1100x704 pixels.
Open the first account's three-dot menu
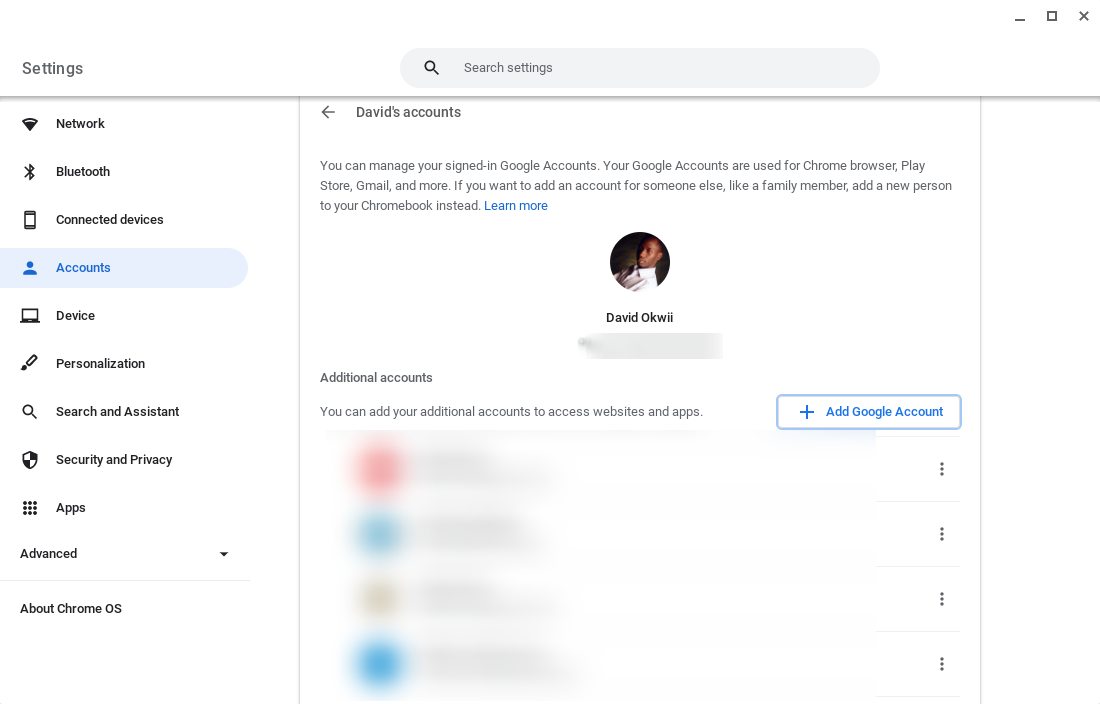pos(941,469)
